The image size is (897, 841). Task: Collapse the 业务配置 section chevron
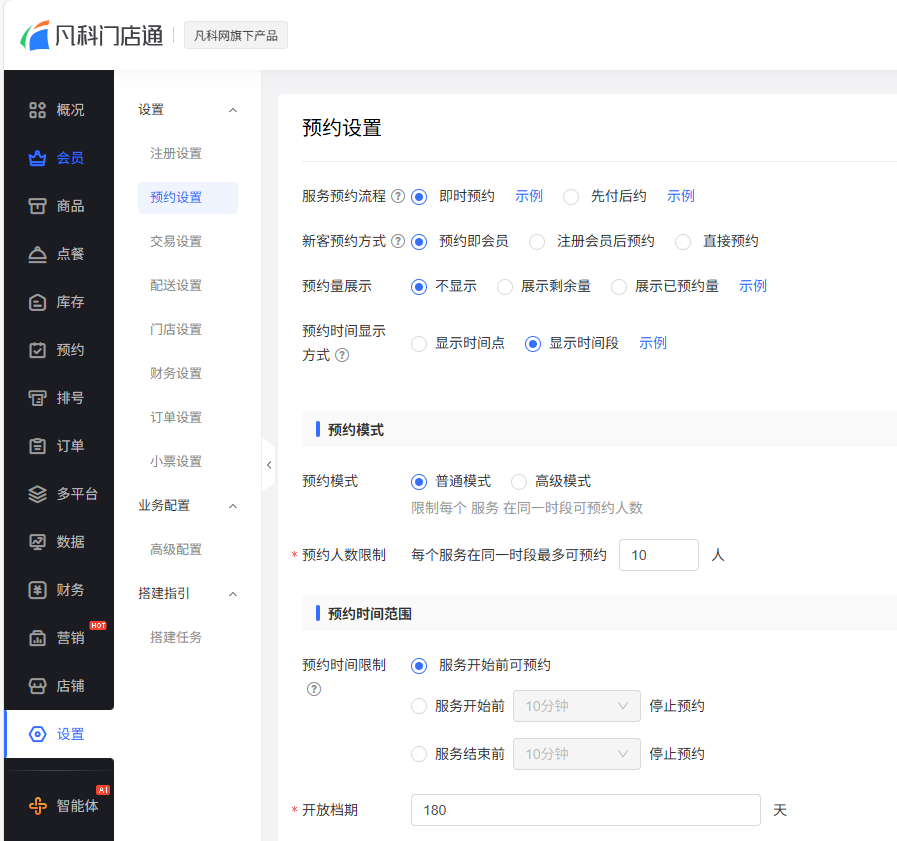coord(233,506)
